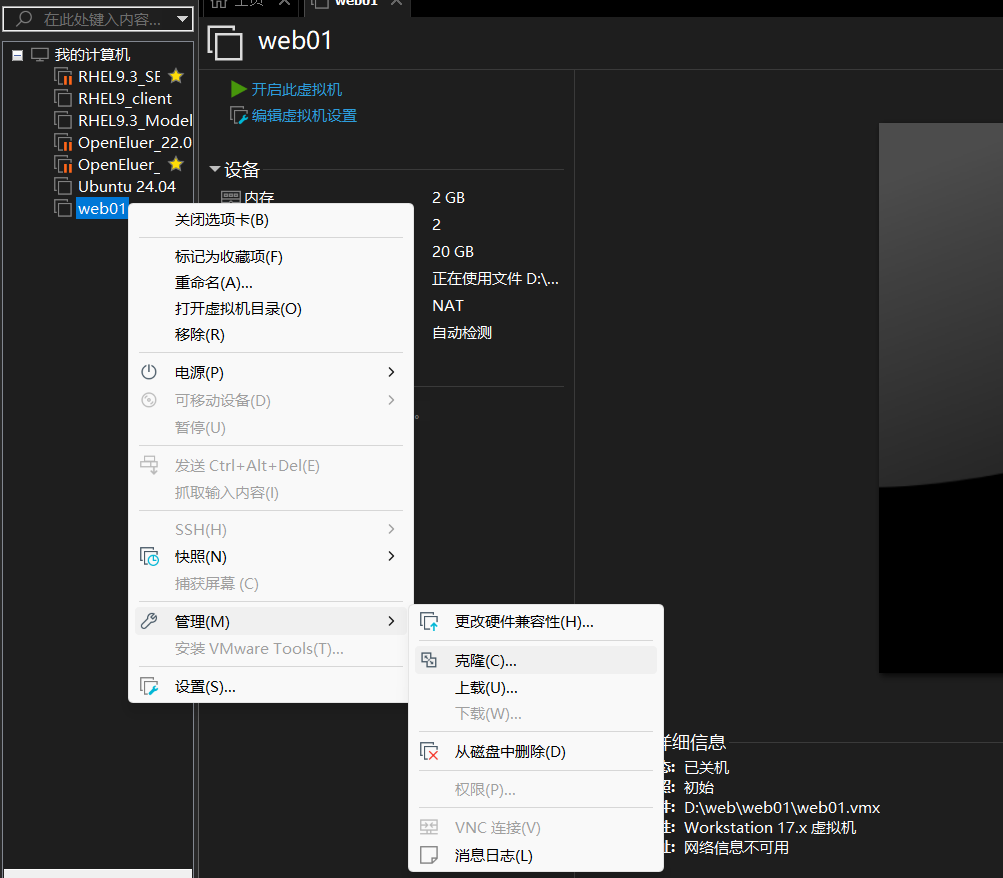Select 打开虚拟机目录(O) menu entry

point(271,309)
